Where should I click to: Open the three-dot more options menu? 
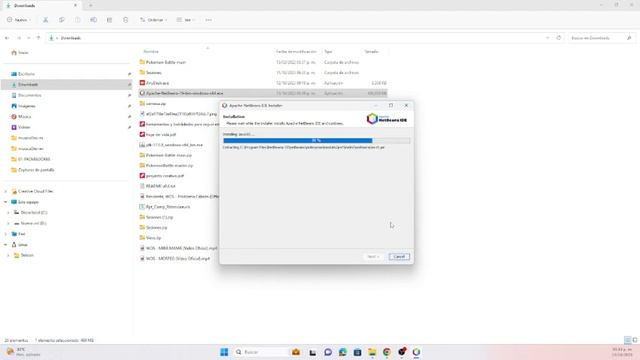(x=209, y=20)
